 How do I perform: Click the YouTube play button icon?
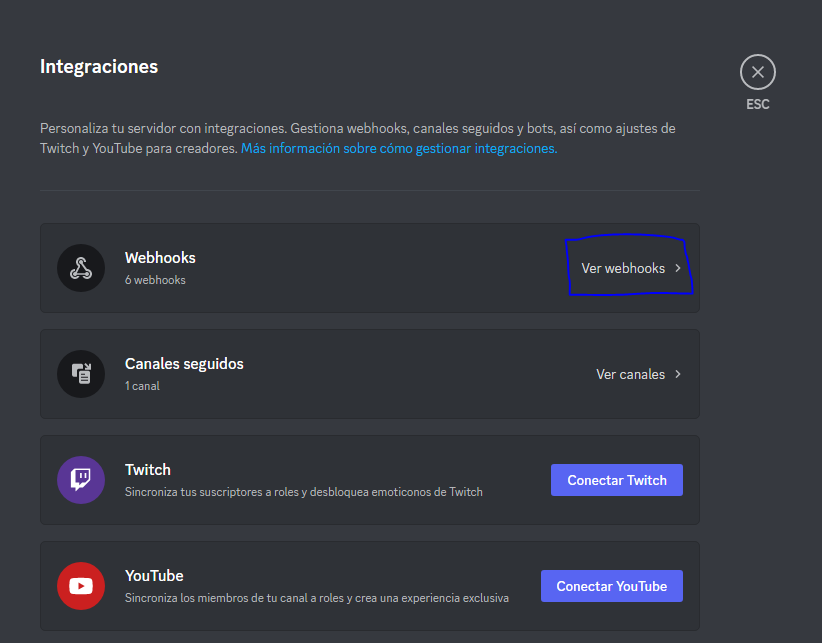pyautogui.click(x=81, y=586)
